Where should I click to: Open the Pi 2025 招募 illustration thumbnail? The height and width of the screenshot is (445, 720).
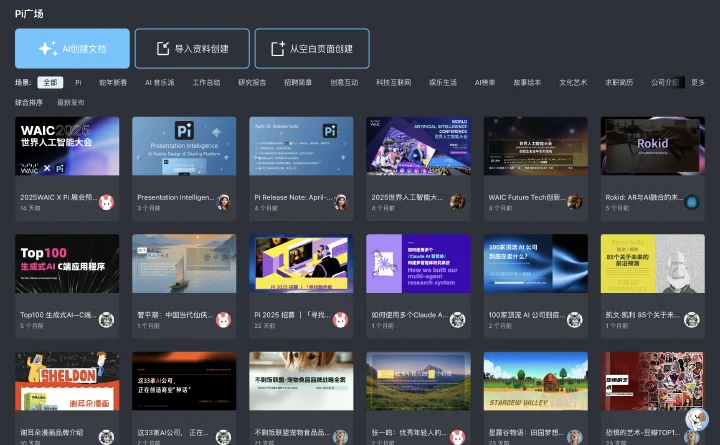(x=301, y=264)
